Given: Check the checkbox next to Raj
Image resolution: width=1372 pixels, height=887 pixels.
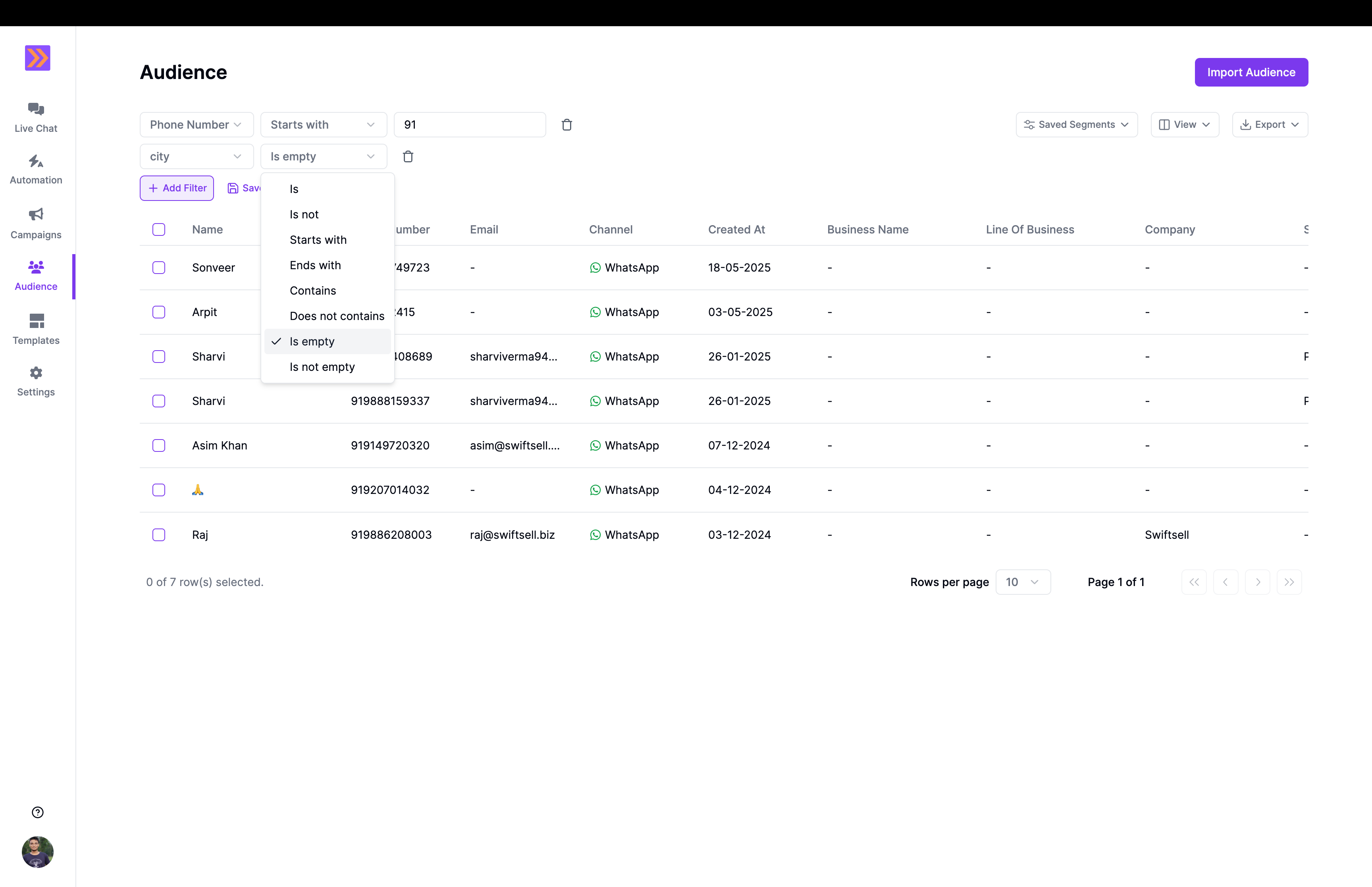Looking at the screenshot, I should pos(159,534).
